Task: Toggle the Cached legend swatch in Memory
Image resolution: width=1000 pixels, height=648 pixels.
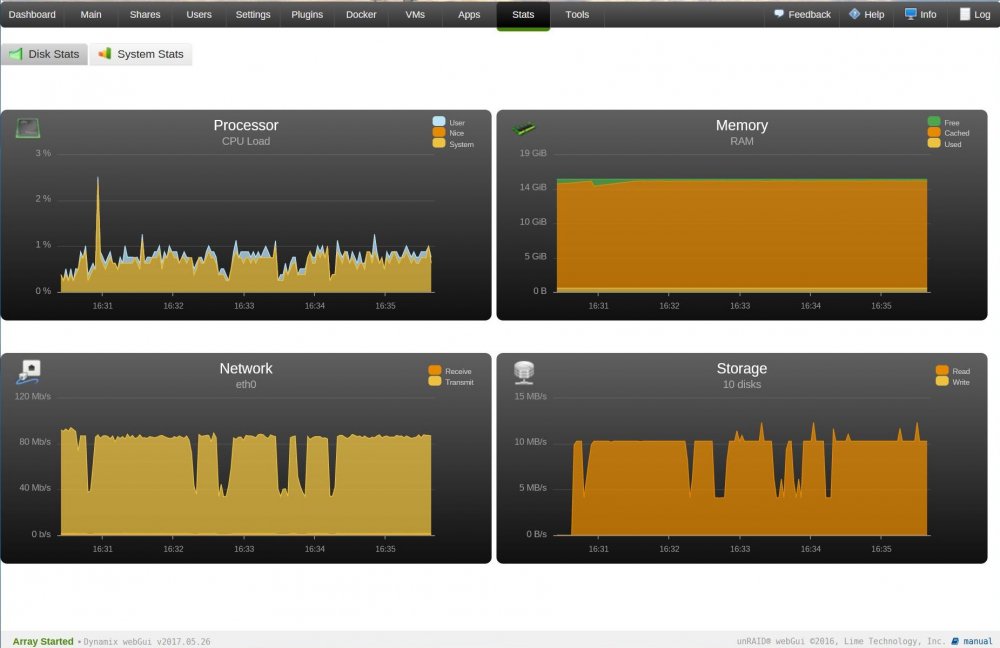Action: tap(934, 132)
